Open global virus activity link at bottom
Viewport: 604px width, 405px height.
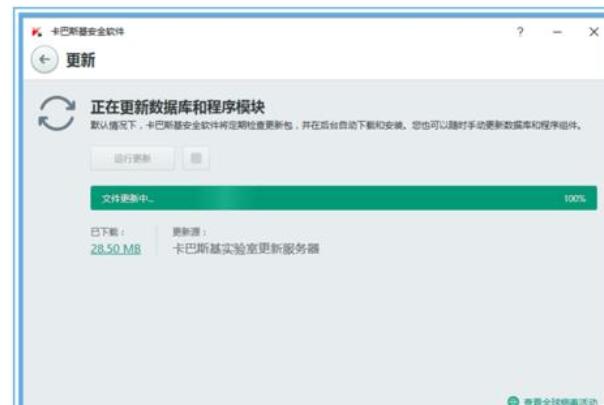(x=560, y=401)
